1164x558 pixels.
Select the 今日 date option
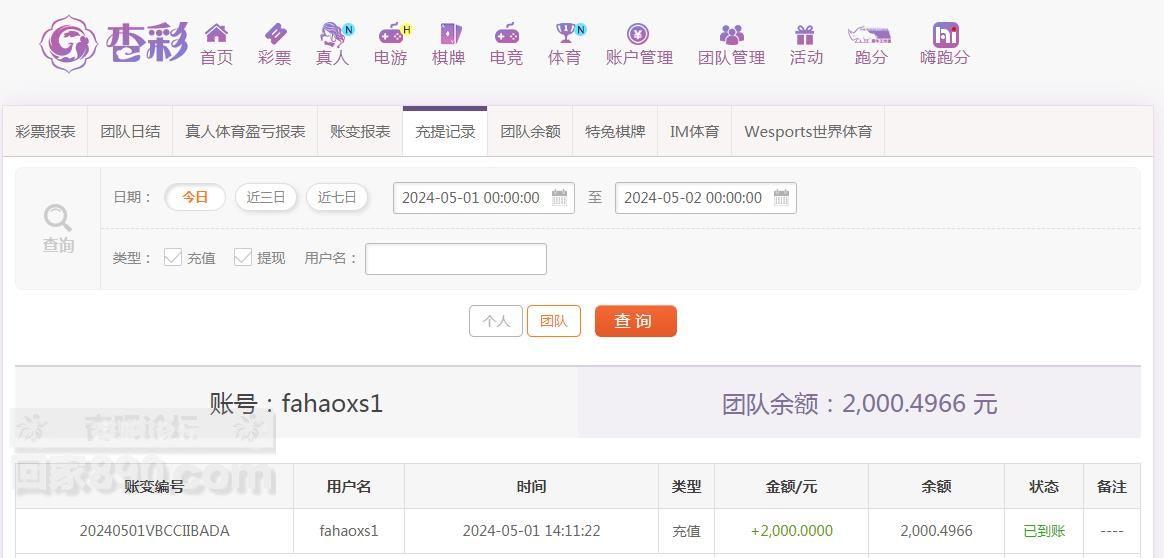coord(194,197)
